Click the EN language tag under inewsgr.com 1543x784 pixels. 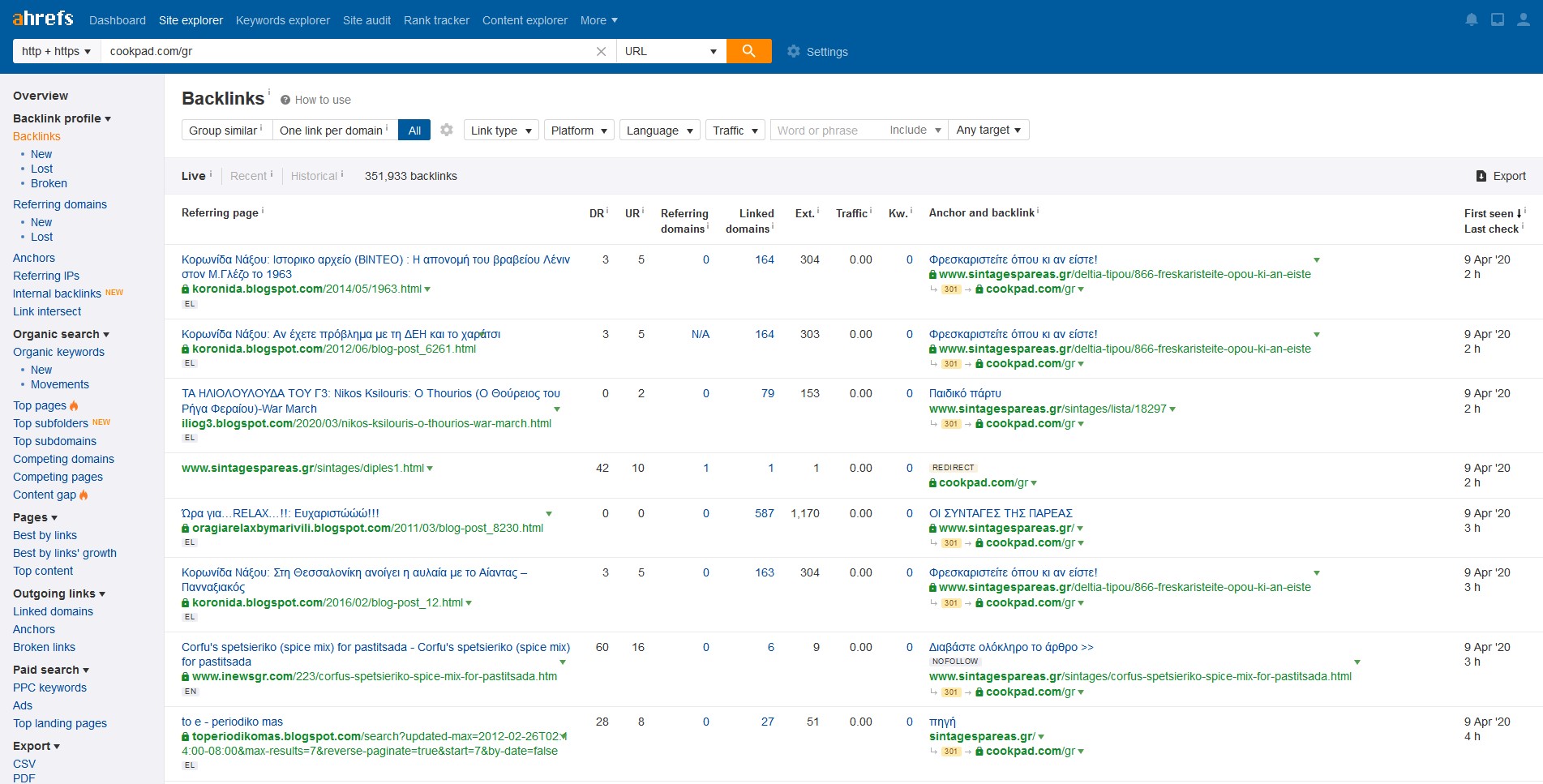(x=190, y=692)
